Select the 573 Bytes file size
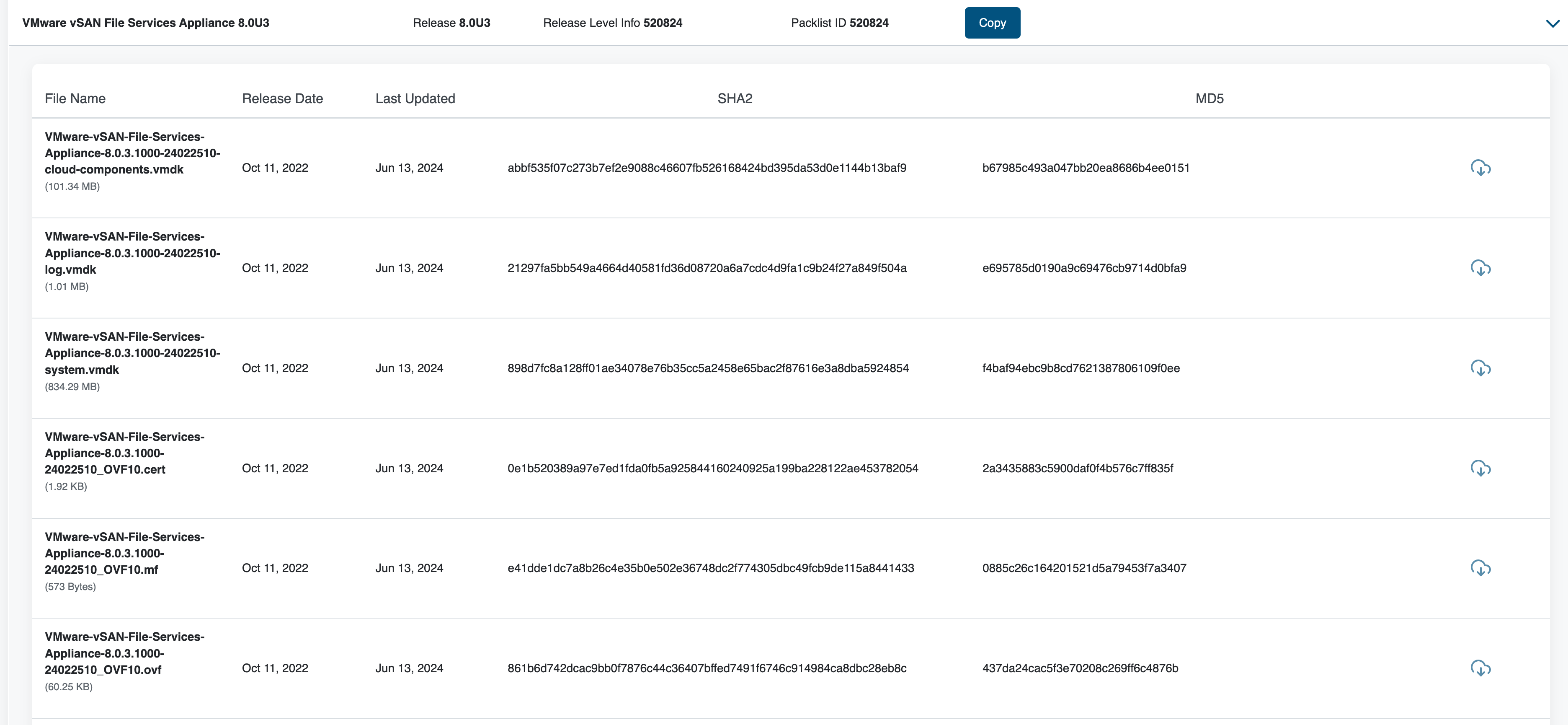The image size is (1568, 725). (x=70, y=587)
